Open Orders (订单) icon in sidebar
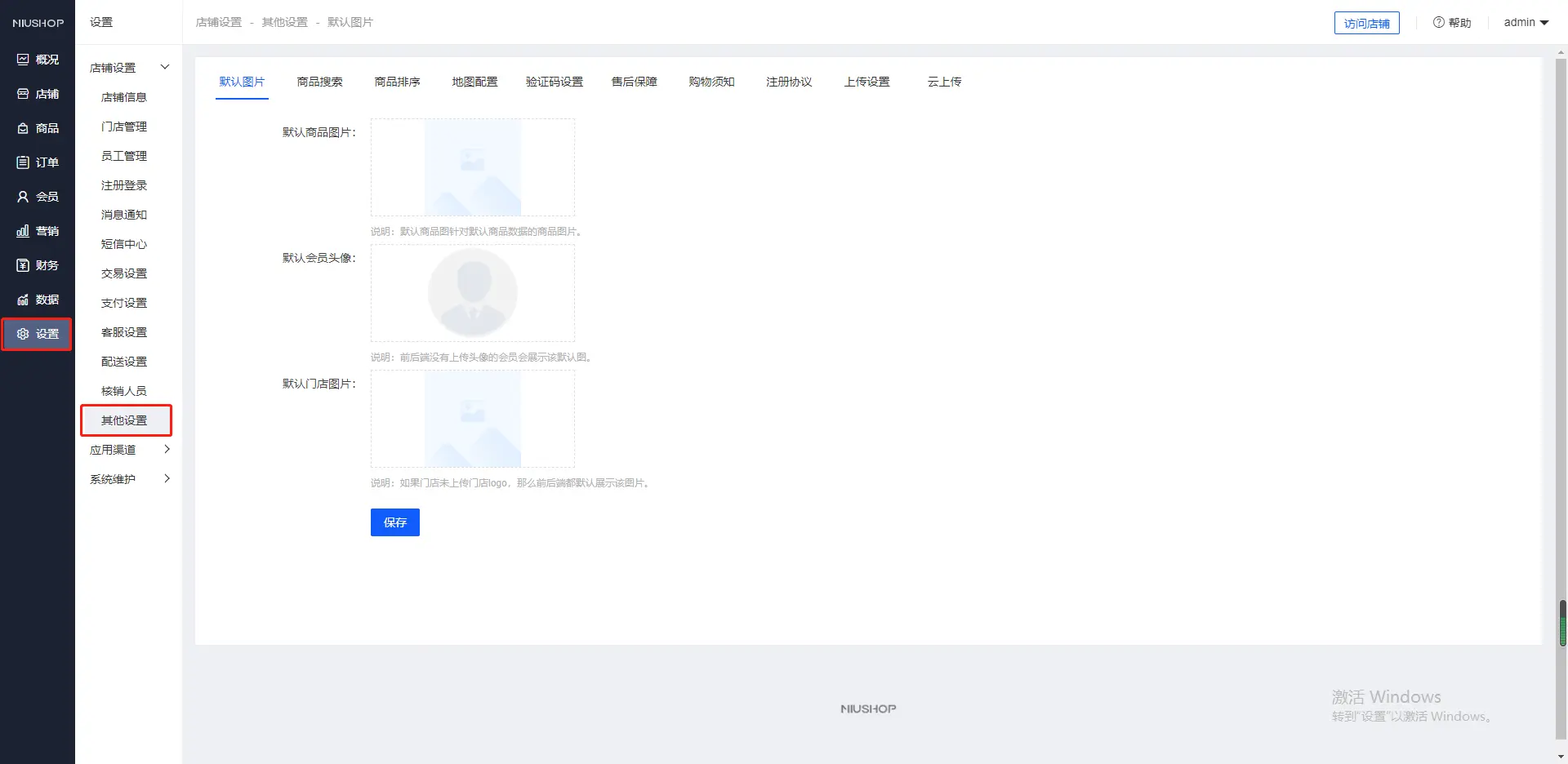The width and height of the screenshot is (1568, 764). (23, 162)
